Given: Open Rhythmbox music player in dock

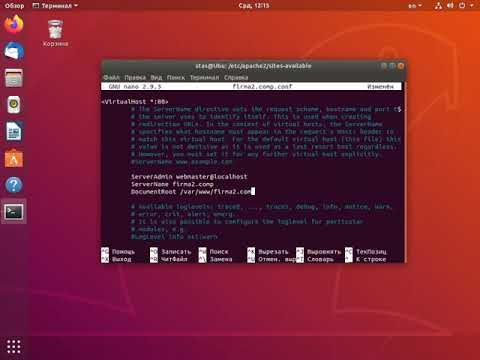Looking at the screenshot, I should click(14, 105).
